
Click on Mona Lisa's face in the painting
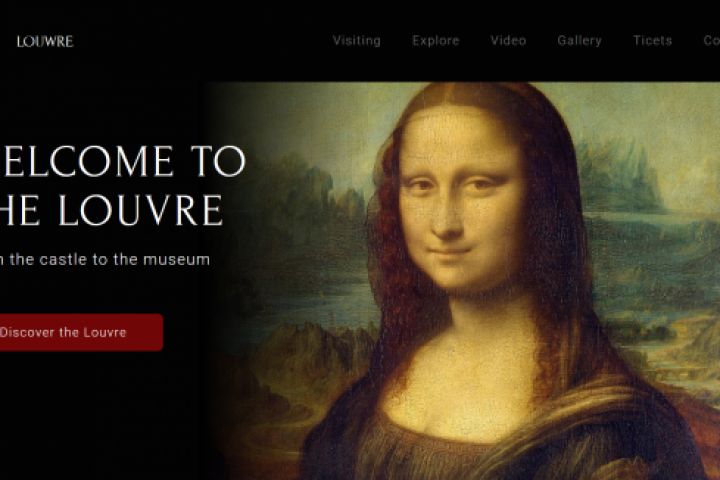click(461, 202)
